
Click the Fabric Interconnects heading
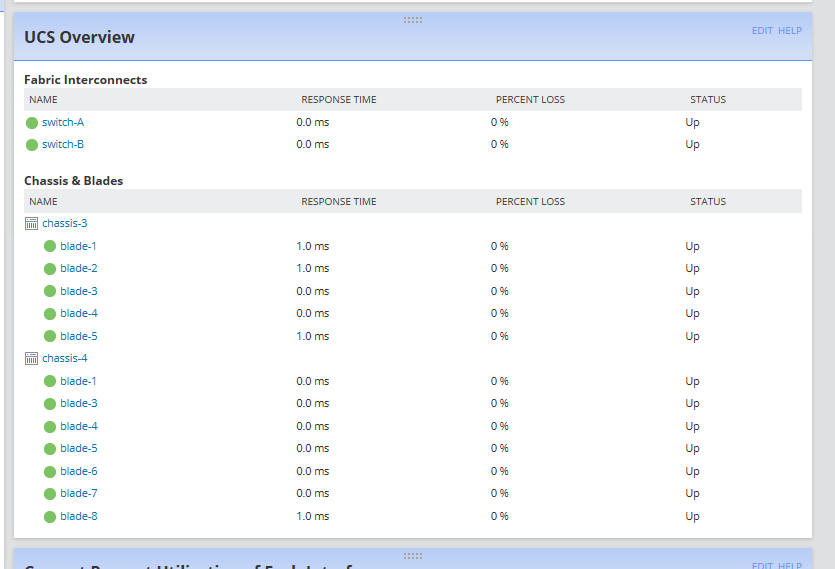click(x=86, y=80)
